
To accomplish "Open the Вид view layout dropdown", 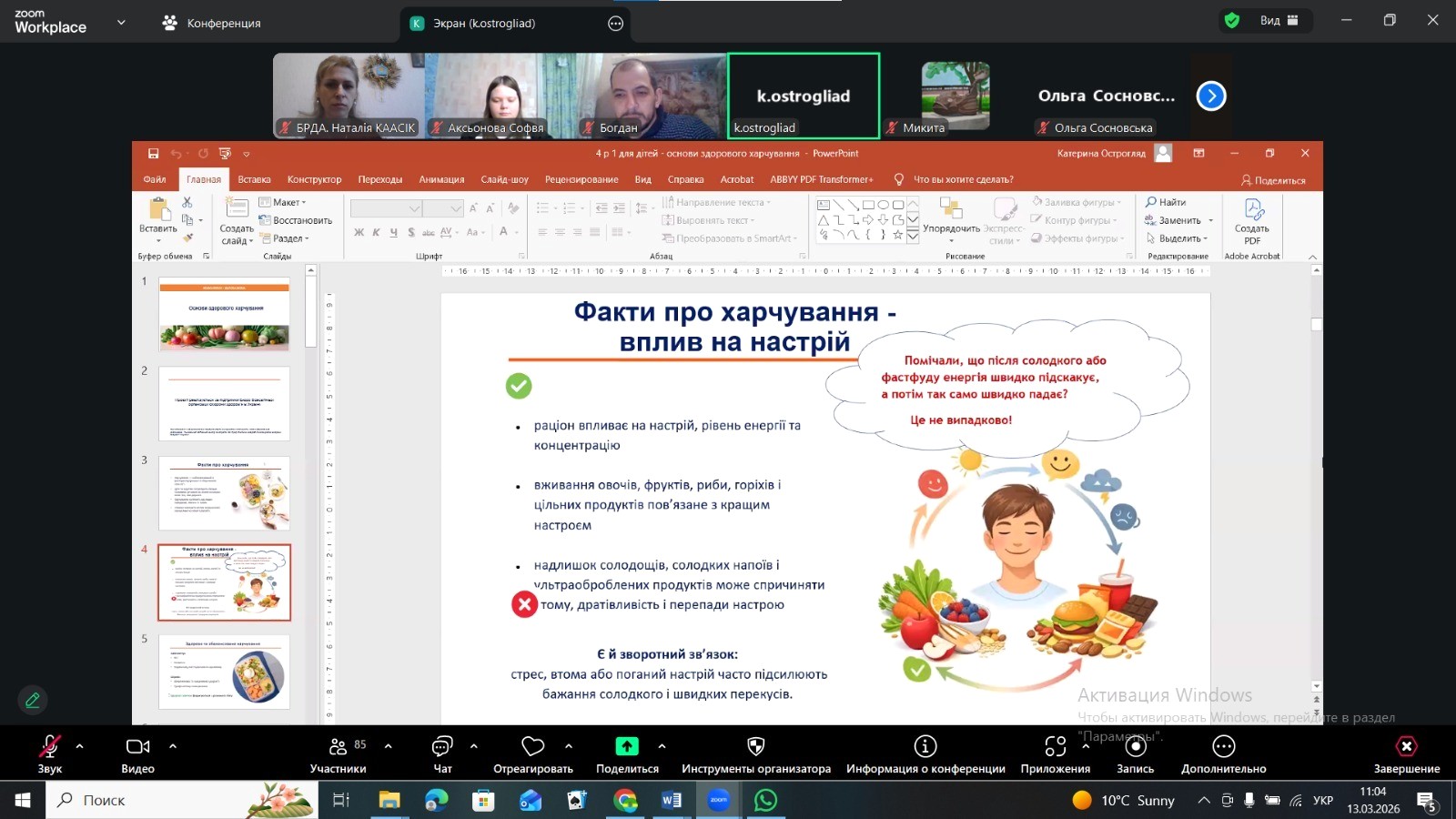I will (1279, 21).
